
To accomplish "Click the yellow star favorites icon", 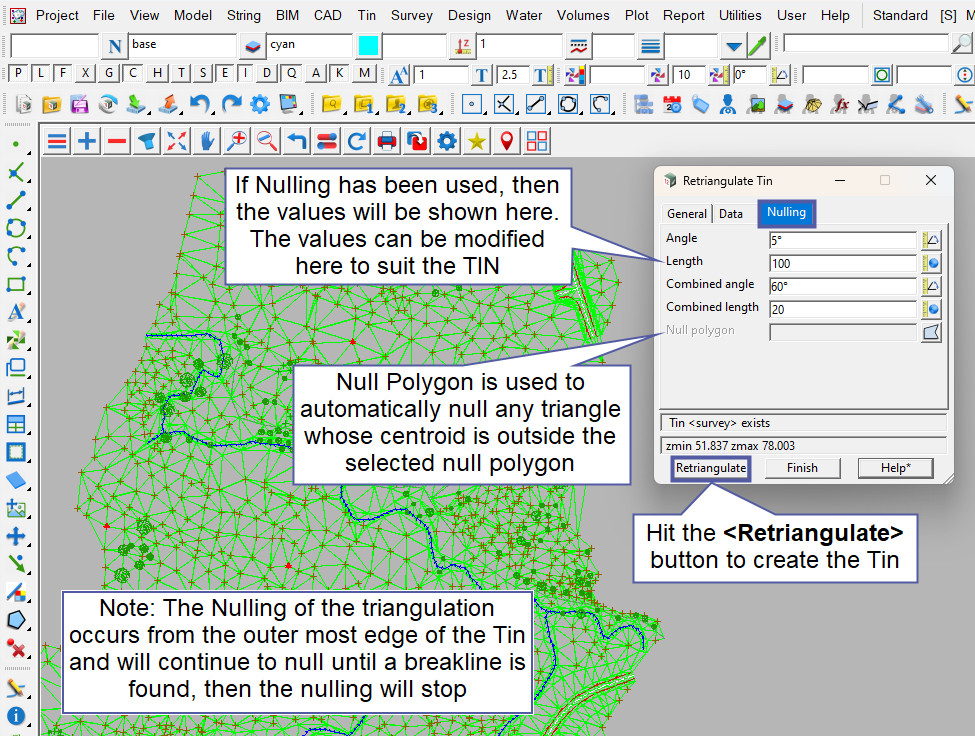I will (477, 142).
